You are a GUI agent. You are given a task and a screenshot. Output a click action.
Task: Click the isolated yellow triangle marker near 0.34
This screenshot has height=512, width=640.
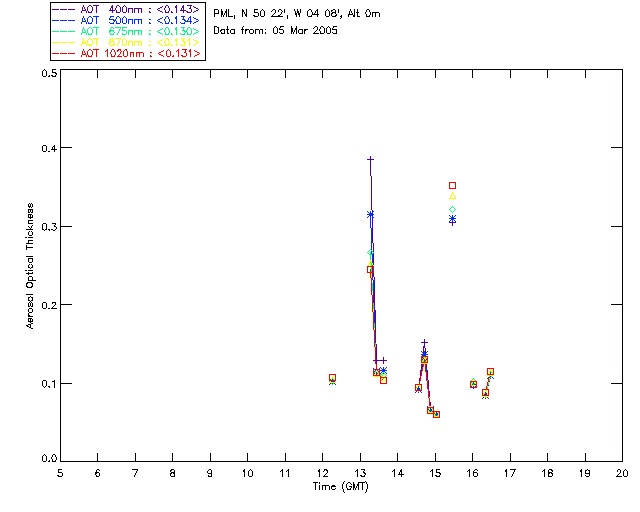point(452,196)
